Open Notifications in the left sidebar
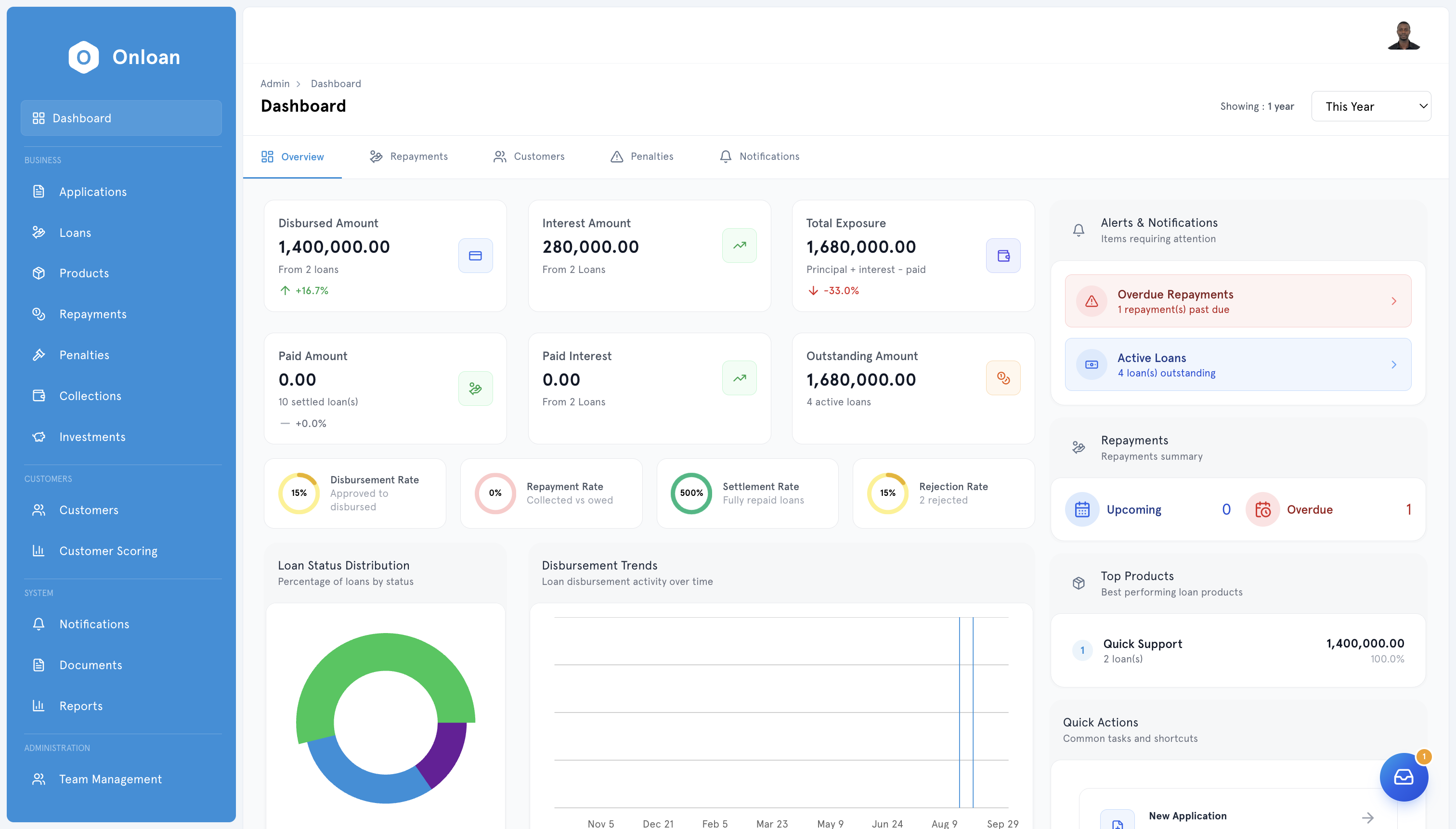Image resolution: width=1456 pixels, height=829 pixels. 121,624
